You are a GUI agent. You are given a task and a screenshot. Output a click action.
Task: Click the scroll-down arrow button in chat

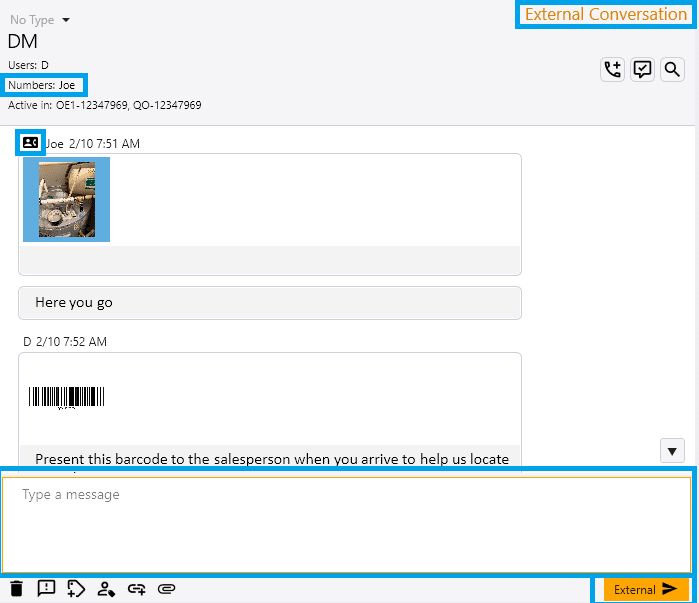pyautogui.click(x=672, y=450)
